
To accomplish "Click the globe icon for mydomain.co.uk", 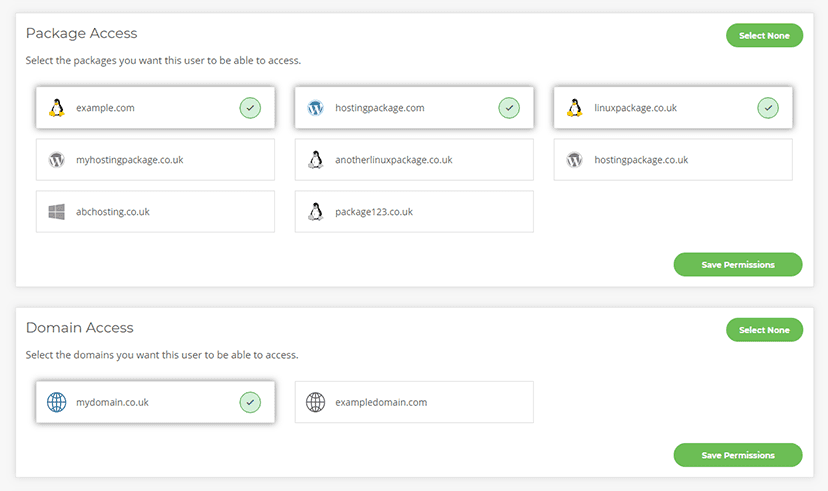I will point(57,402).
